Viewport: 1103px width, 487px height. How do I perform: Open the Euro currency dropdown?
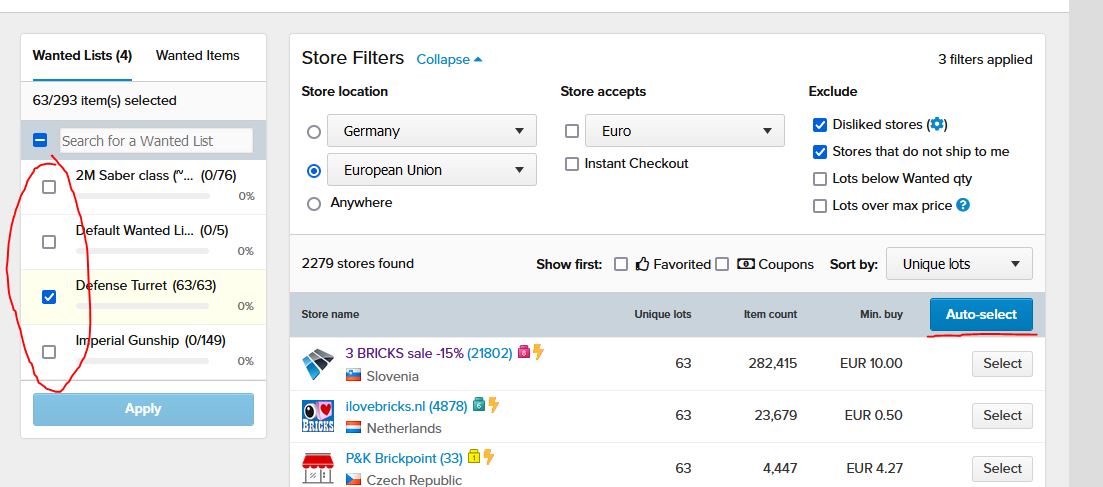coord(684,131)
